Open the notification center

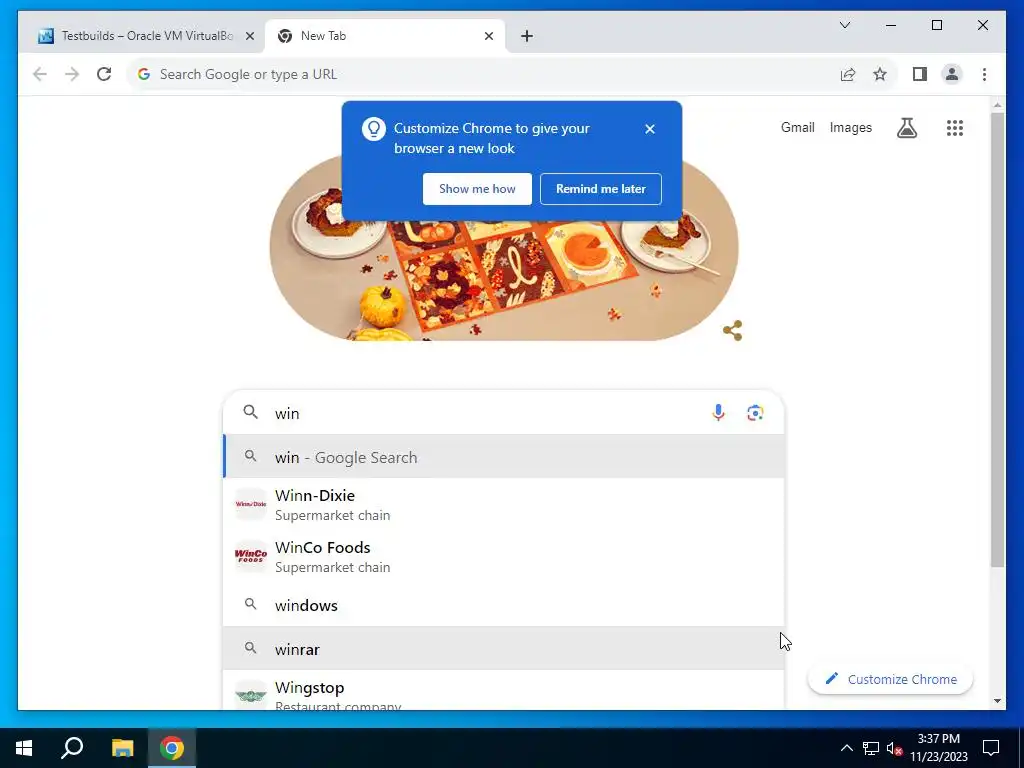coord(991,748)
